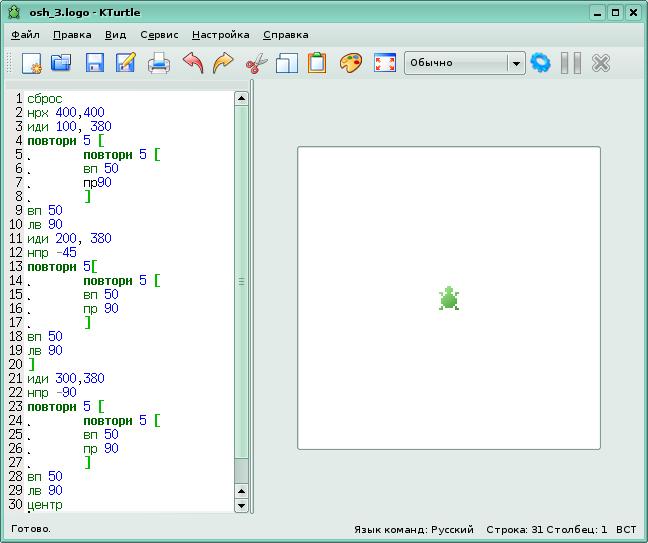Click the Save As pencil-floppy icon
The image size is (648, 543).
click(126, 63)
